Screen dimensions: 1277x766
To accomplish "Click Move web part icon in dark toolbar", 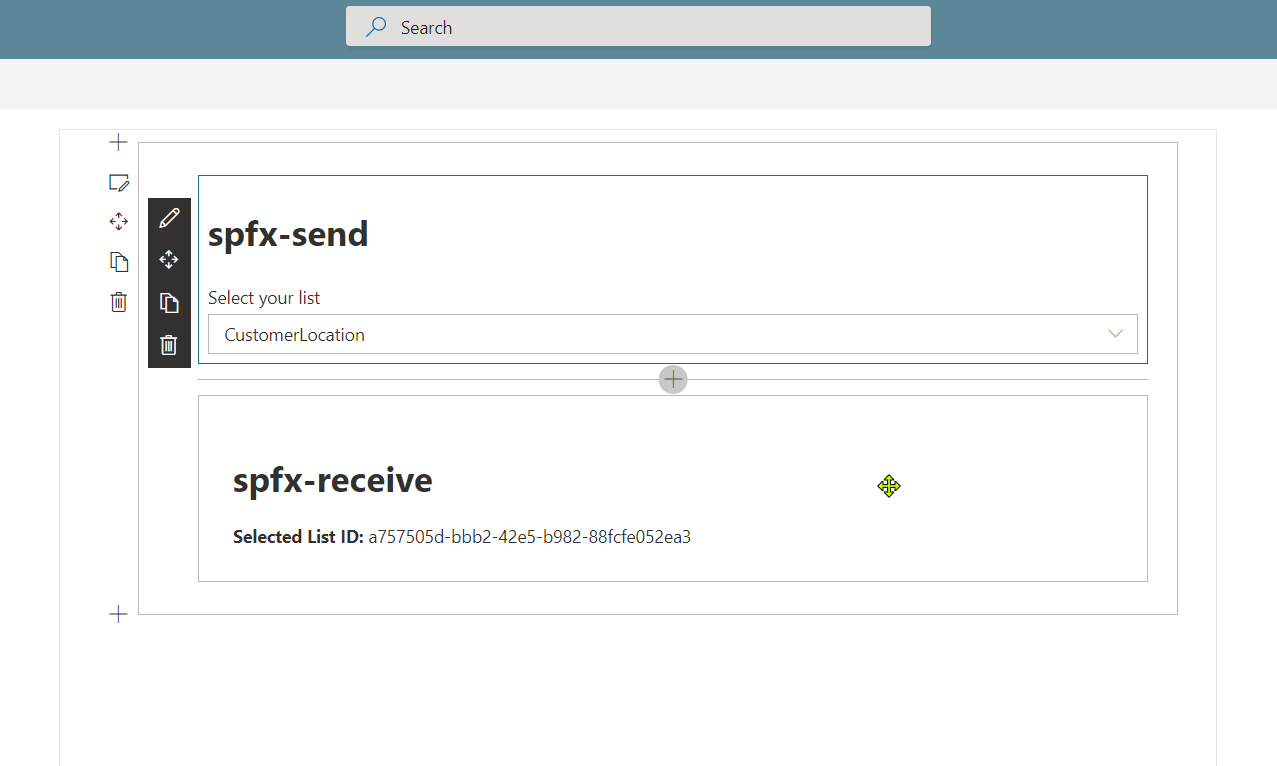I will pyautogui.click(x=169, y=260).
